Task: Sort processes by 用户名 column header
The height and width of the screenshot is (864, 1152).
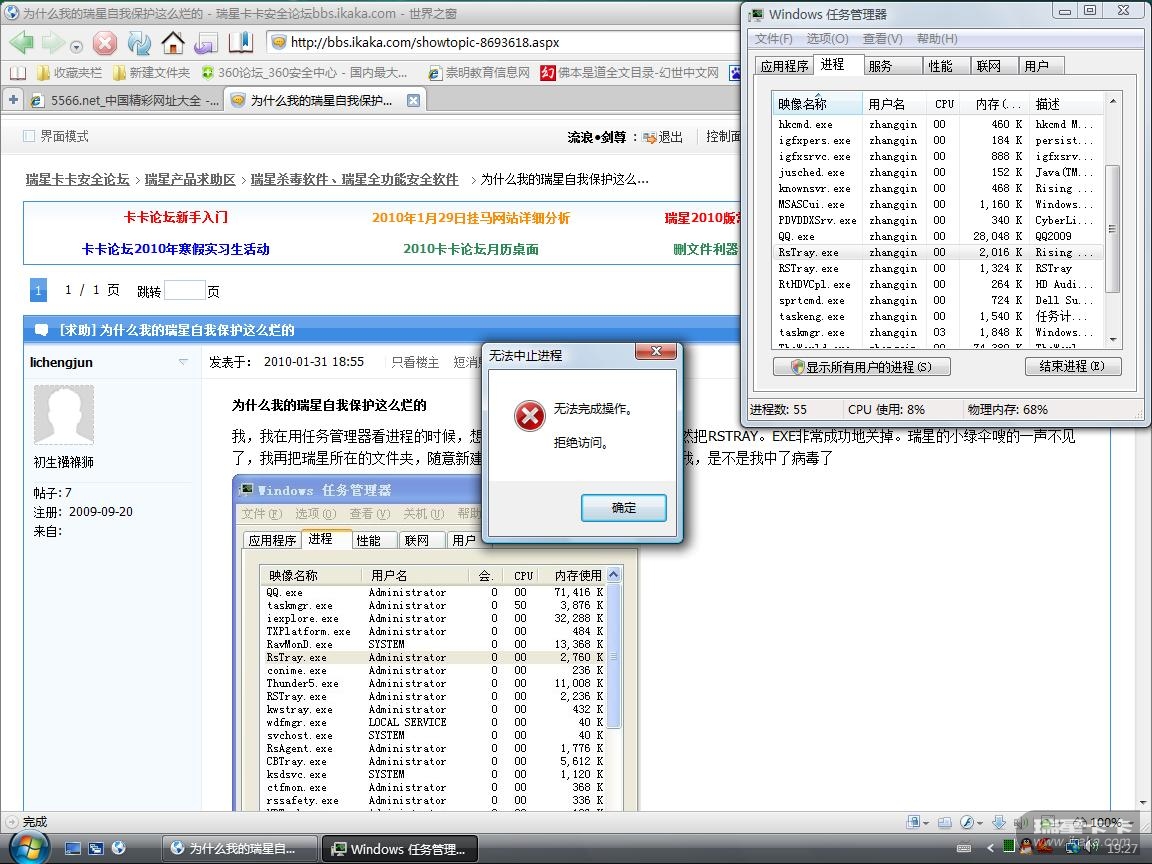Action: coord(894,104)
